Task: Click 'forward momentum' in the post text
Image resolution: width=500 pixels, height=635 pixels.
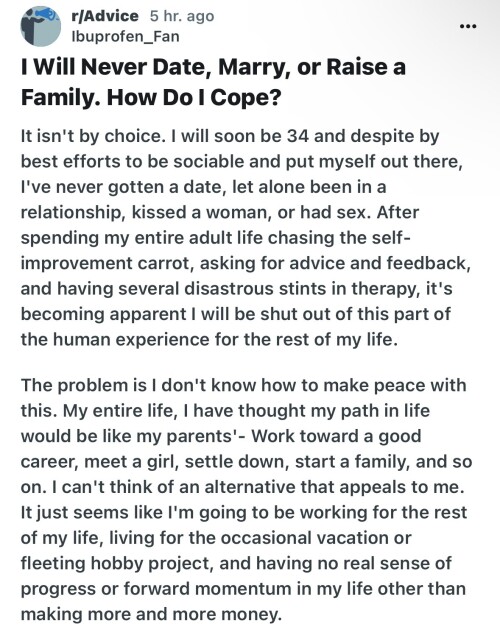Action: 207,589
